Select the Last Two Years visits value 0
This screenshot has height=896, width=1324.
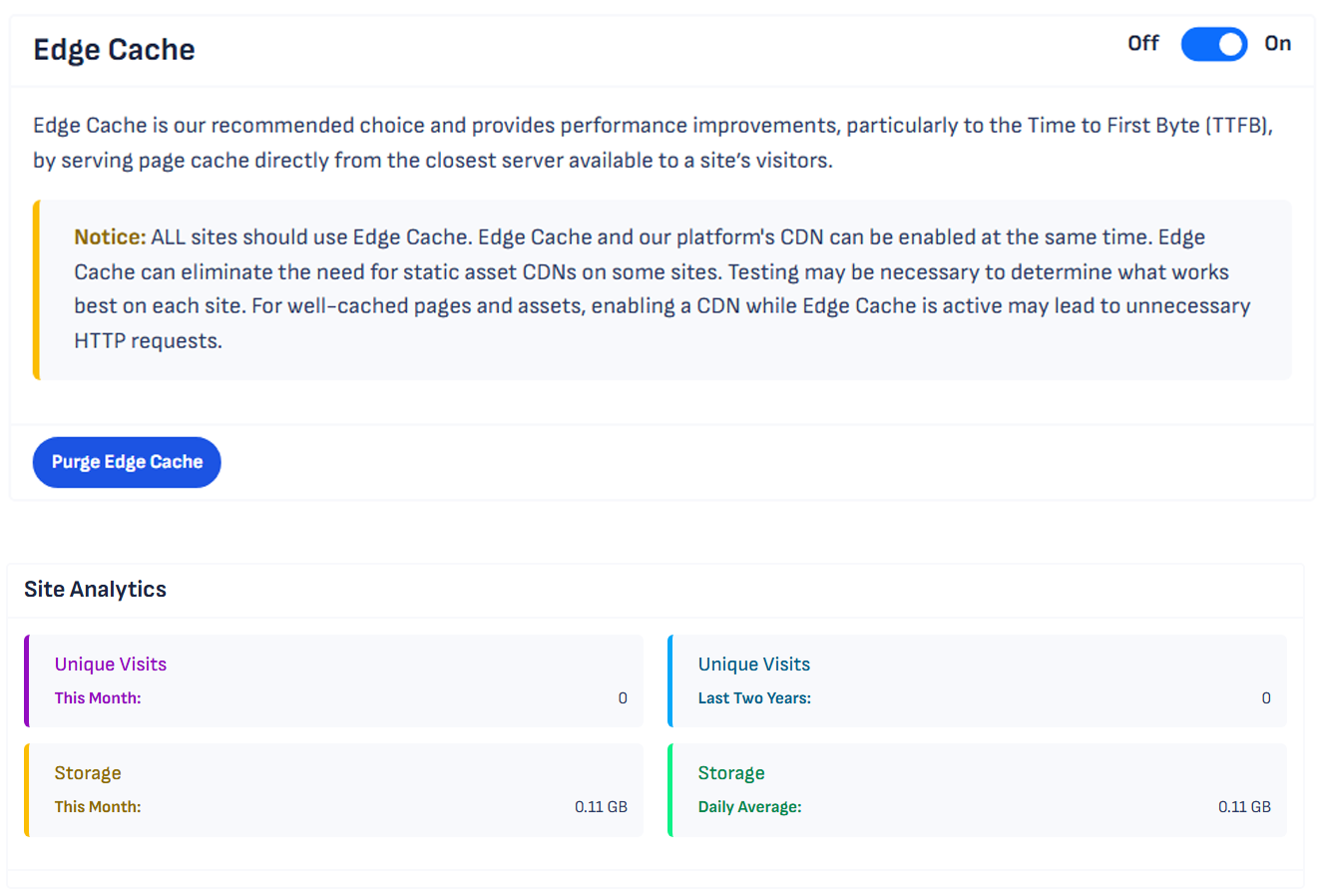(1265, 698)
